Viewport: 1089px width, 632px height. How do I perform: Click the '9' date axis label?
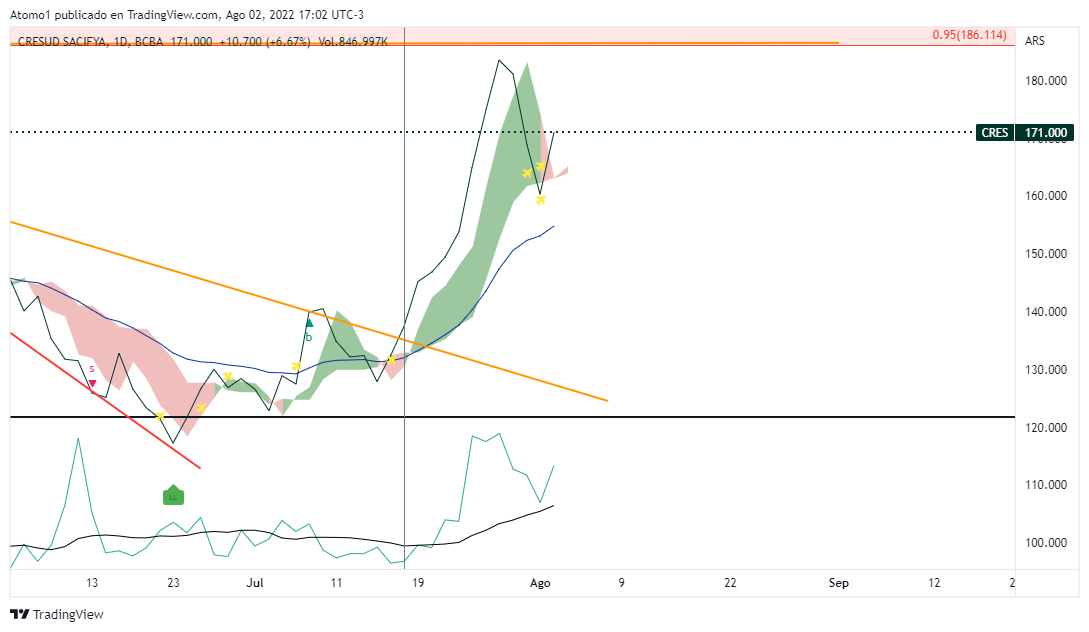[621, 583]
